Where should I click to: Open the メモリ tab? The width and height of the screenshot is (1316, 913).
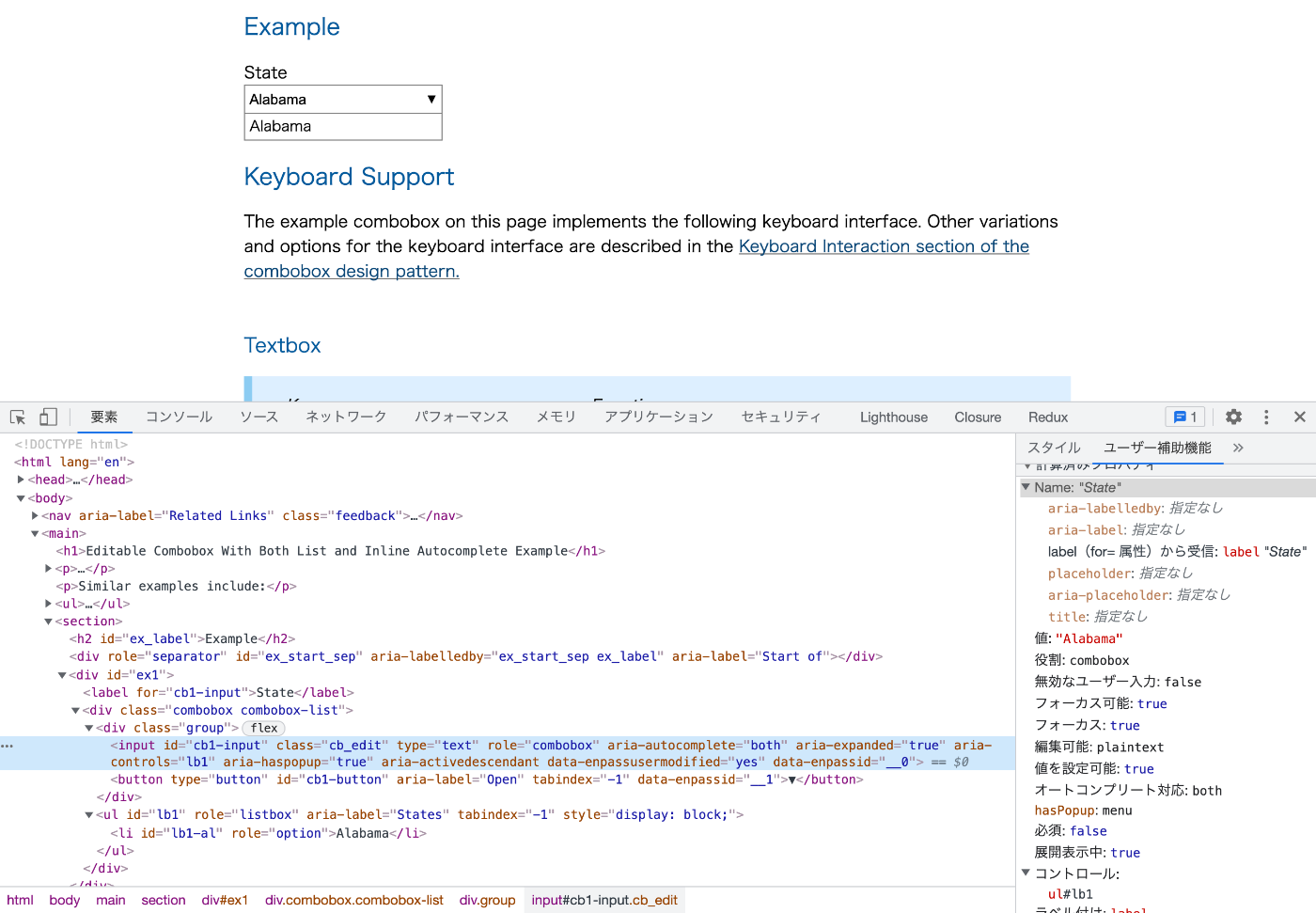tap(556, 417)
